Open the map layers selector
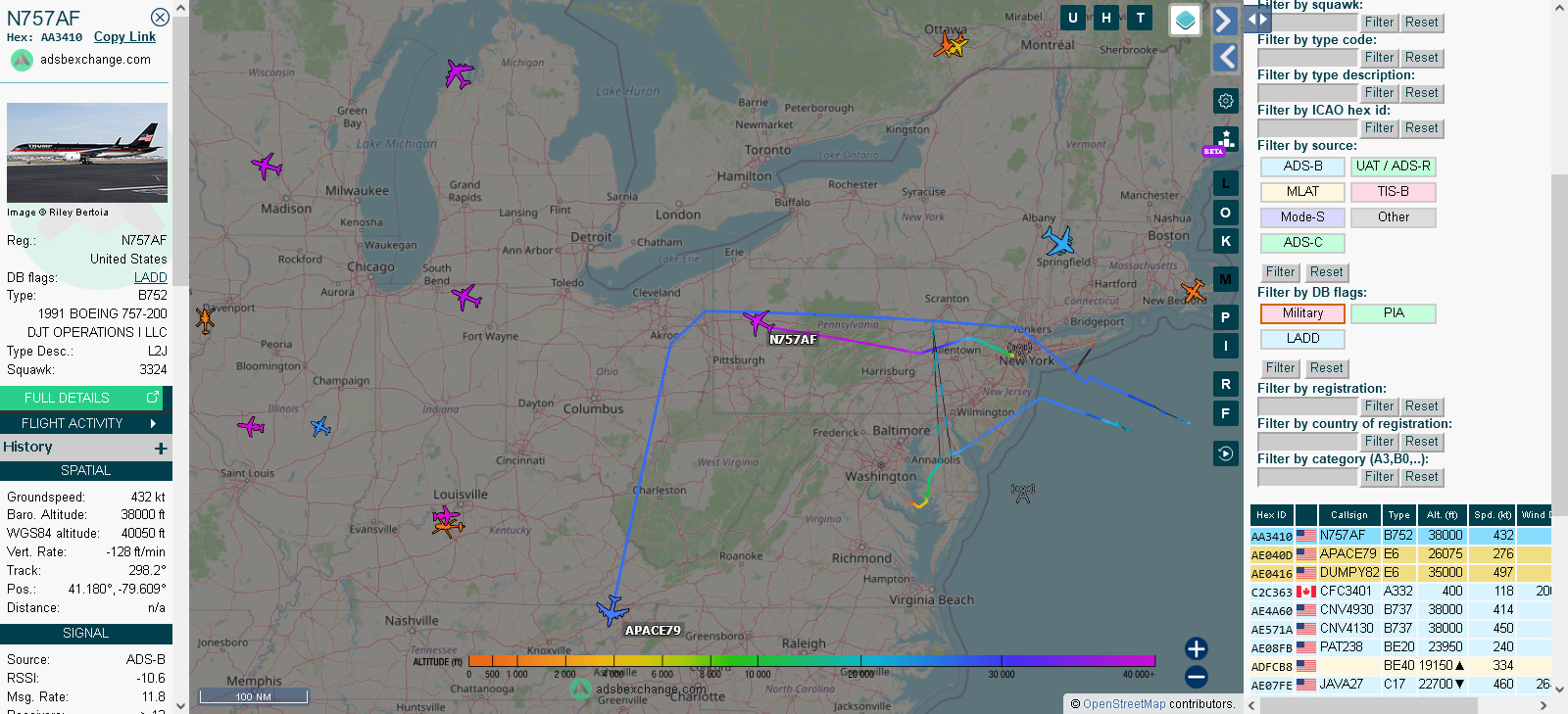 tap(1186, 20)
